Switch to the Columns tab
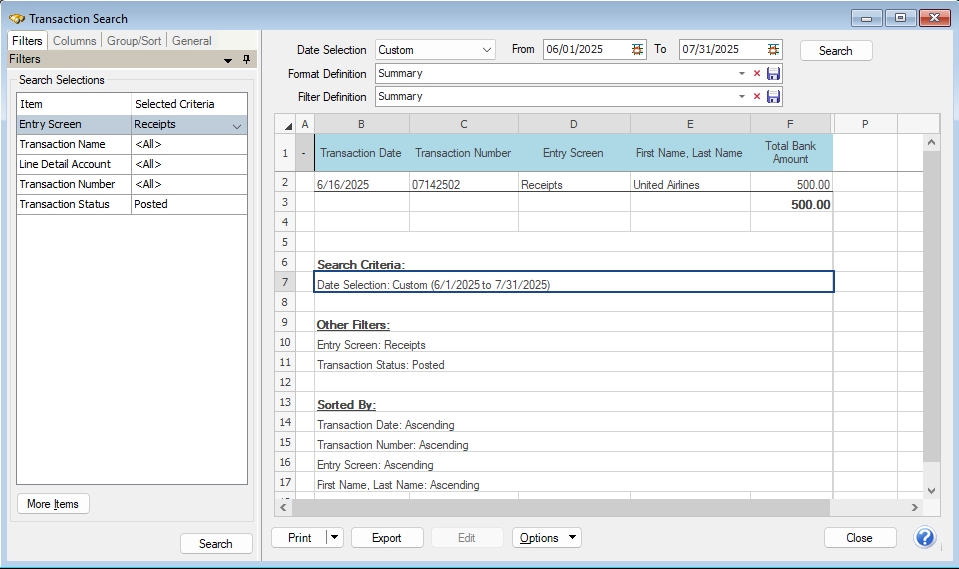The image size is (959, 569). (x=74, y=41)
